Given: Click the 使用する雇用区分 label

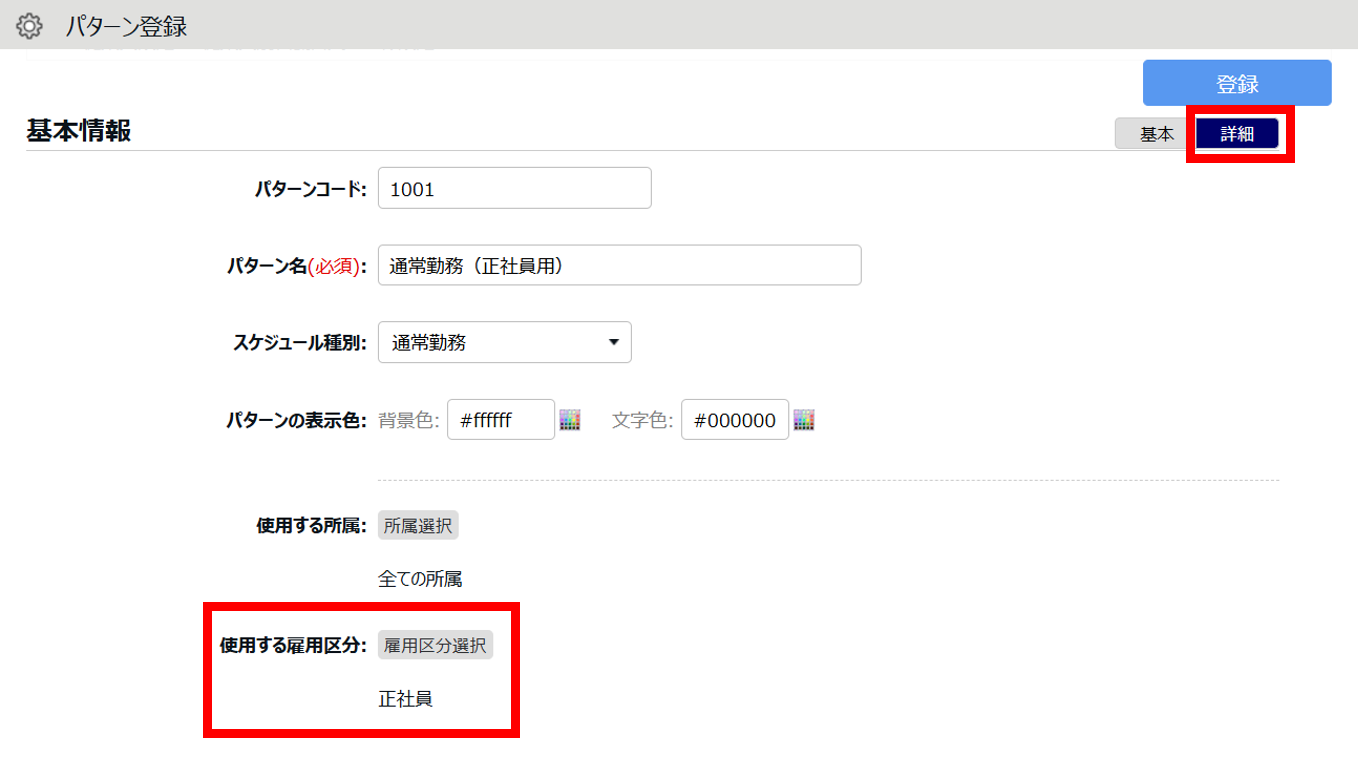Looking at the screenshot, I should 293,646.
